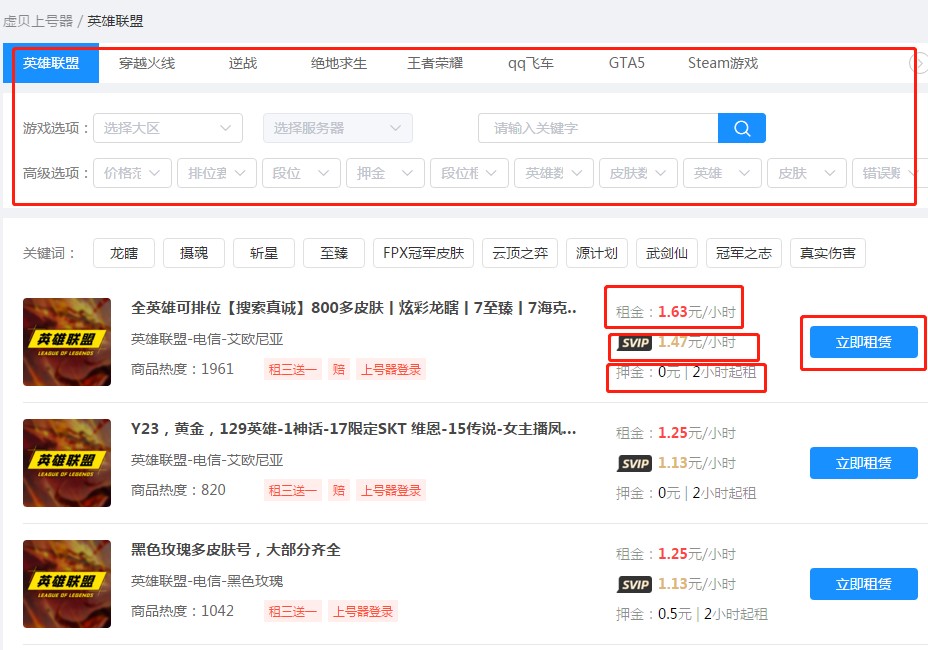928x650 pixels.
Task: Click the 租三送一 tag on Y23 黄金 listing
Action: tap(292, 490)
